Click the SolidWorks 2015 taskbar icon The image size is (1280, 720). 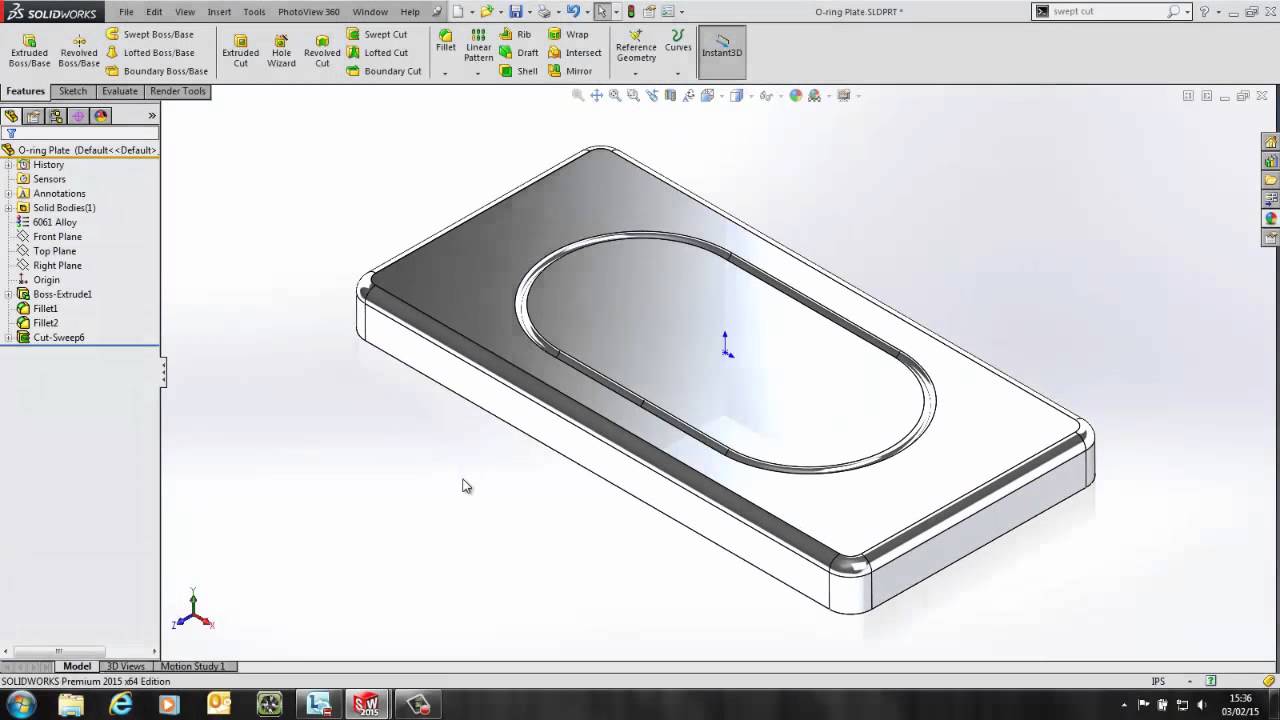[x=367, y=704]
